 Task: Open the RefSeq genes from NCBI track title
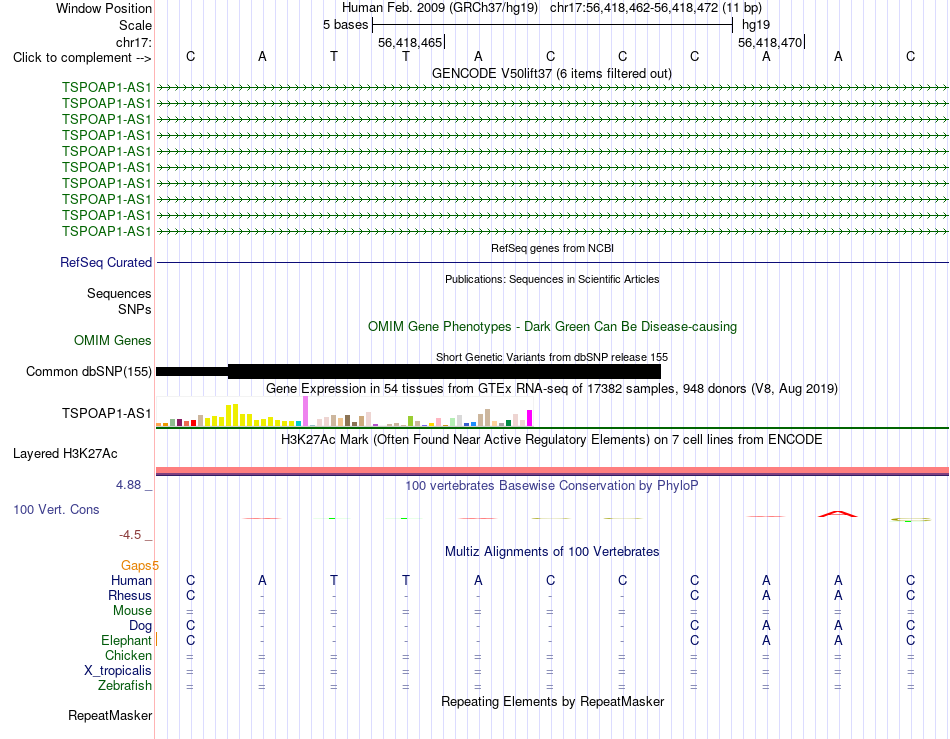point(552,248)
